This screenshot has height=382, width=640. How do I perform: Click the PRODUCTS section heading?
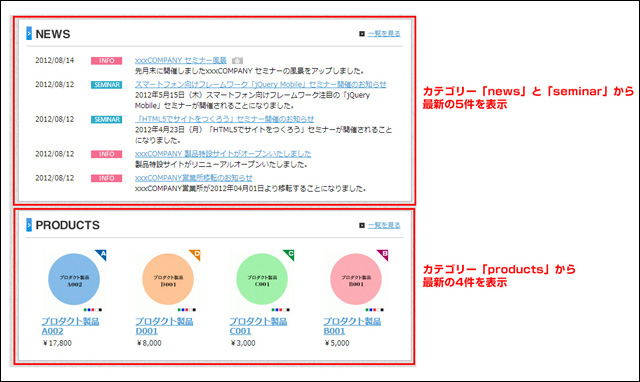67,225
